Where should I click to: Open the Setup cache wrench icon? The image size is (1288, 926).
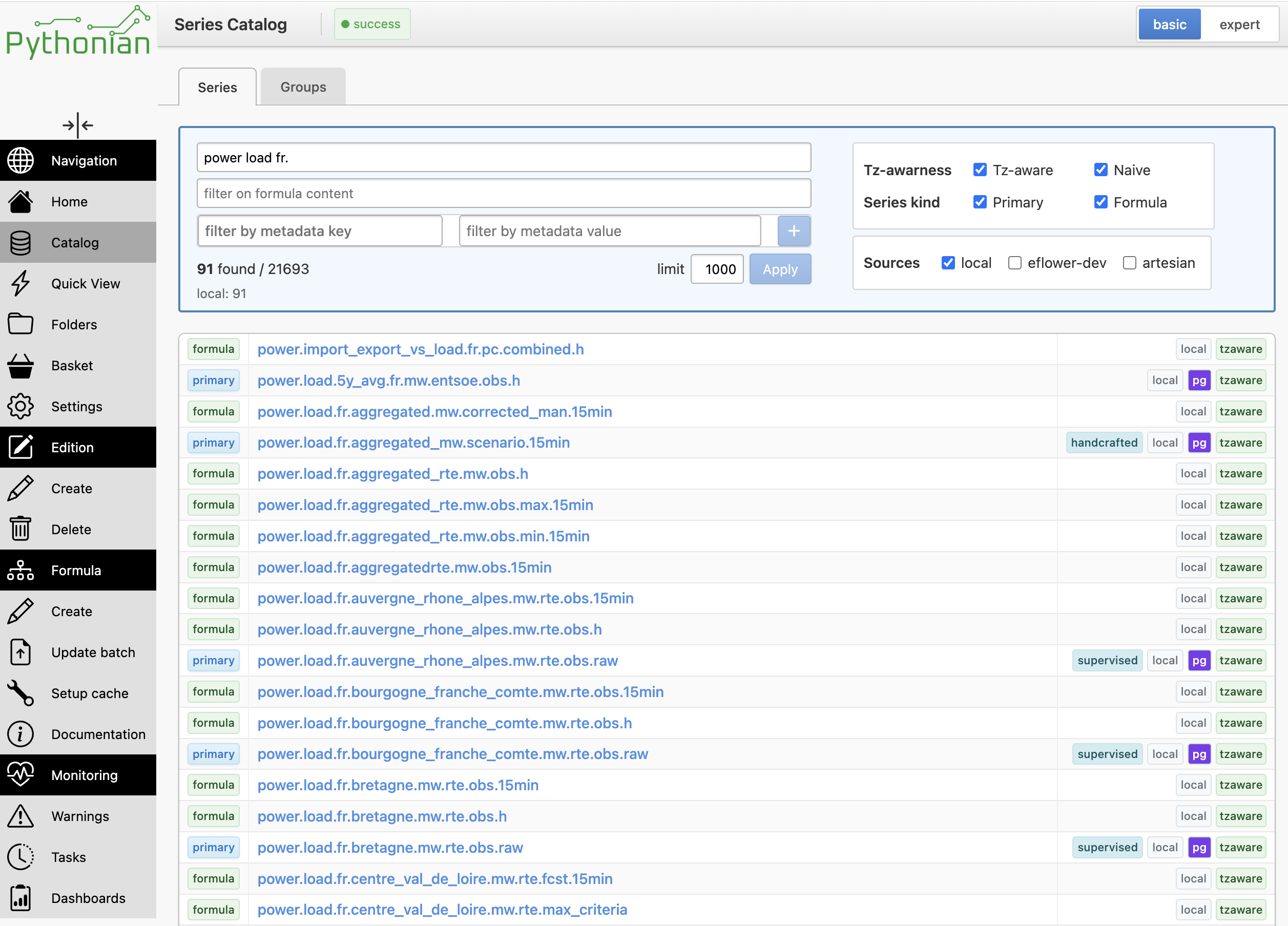20,693
